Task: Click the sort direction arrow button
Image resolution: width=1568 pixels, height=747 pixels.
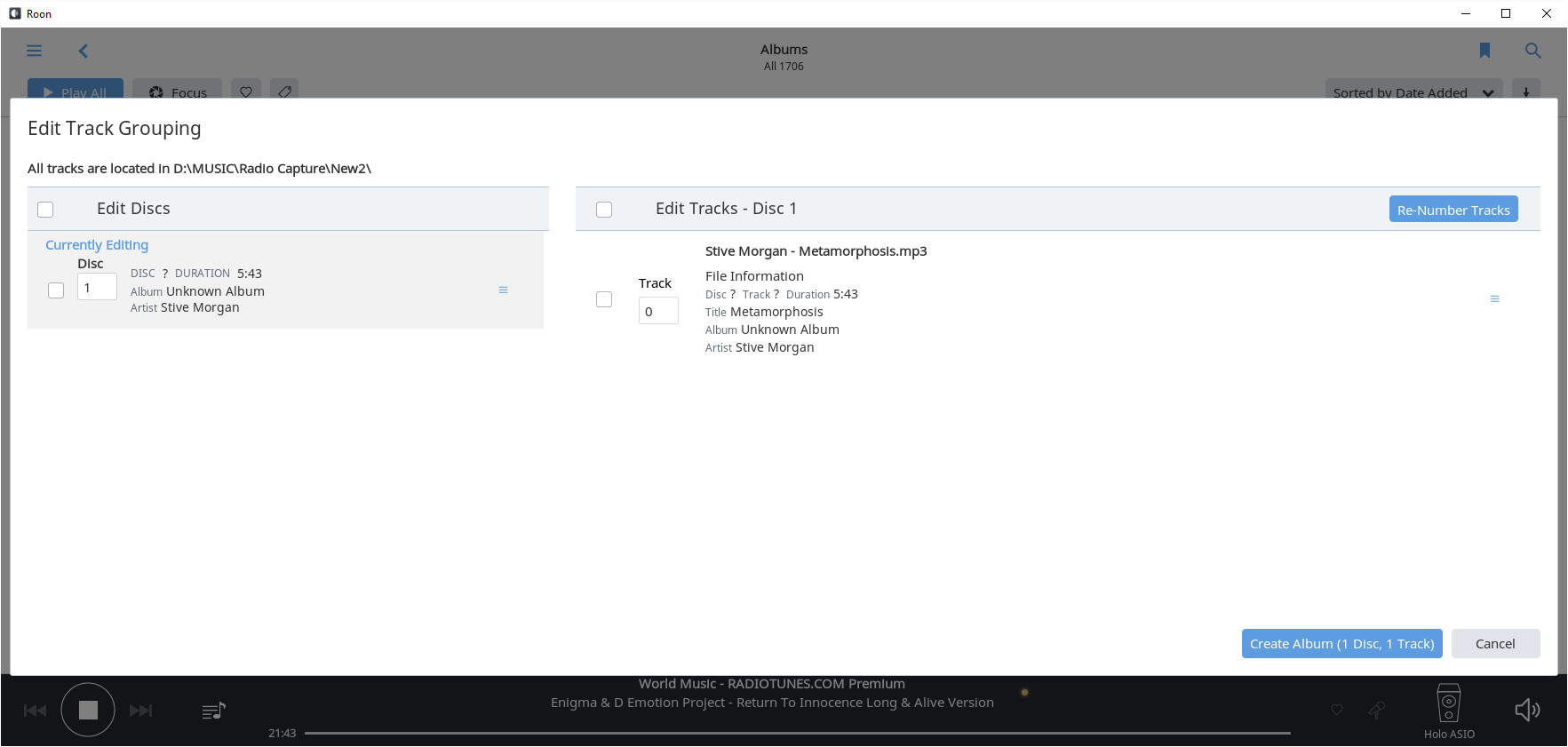Action: pyautogui.click(x=1526, y=91)
